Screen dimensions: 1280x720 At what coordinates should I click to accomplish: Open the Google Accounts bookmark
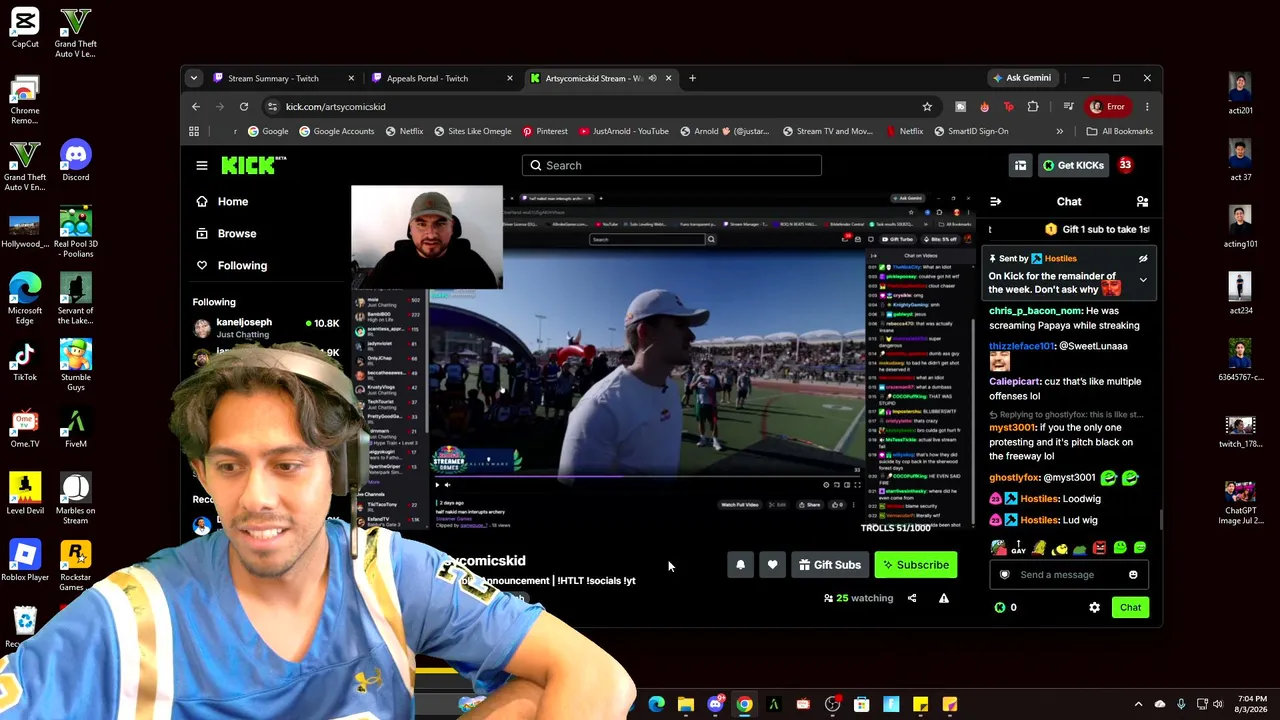coord(336,131)
